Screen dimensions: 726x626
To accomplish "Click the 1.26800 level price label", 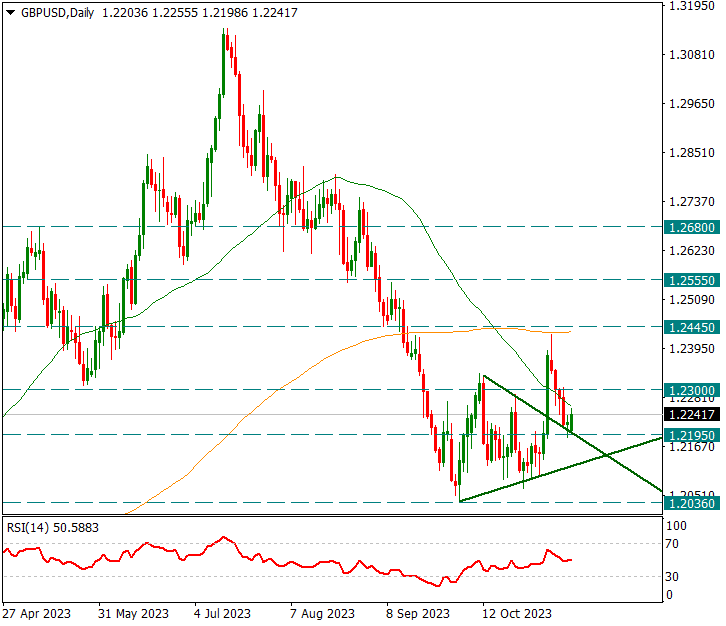I will [692, 227].
